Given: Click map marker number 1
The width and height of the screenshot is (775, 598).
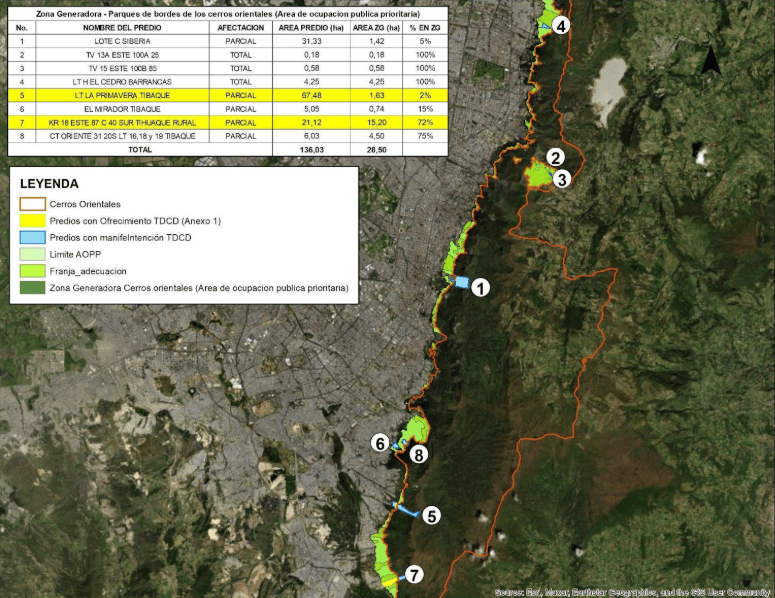Looking at the screenshot, I should click(480, 287).
